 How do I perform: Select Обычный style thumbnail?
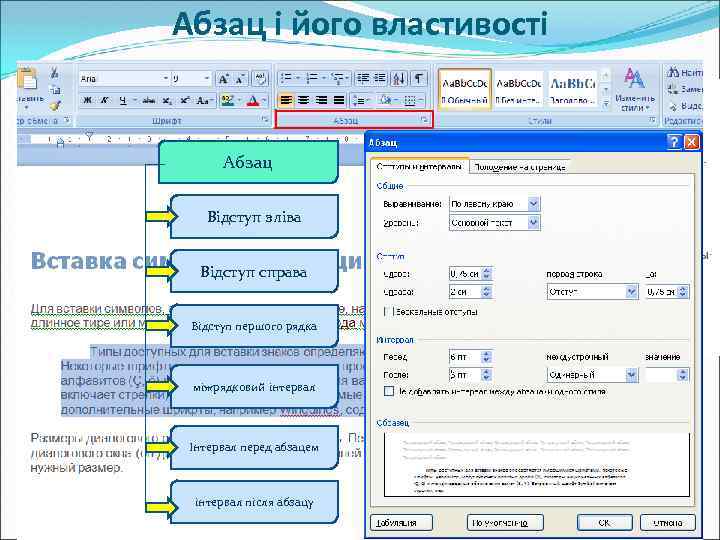coord(465,90)
